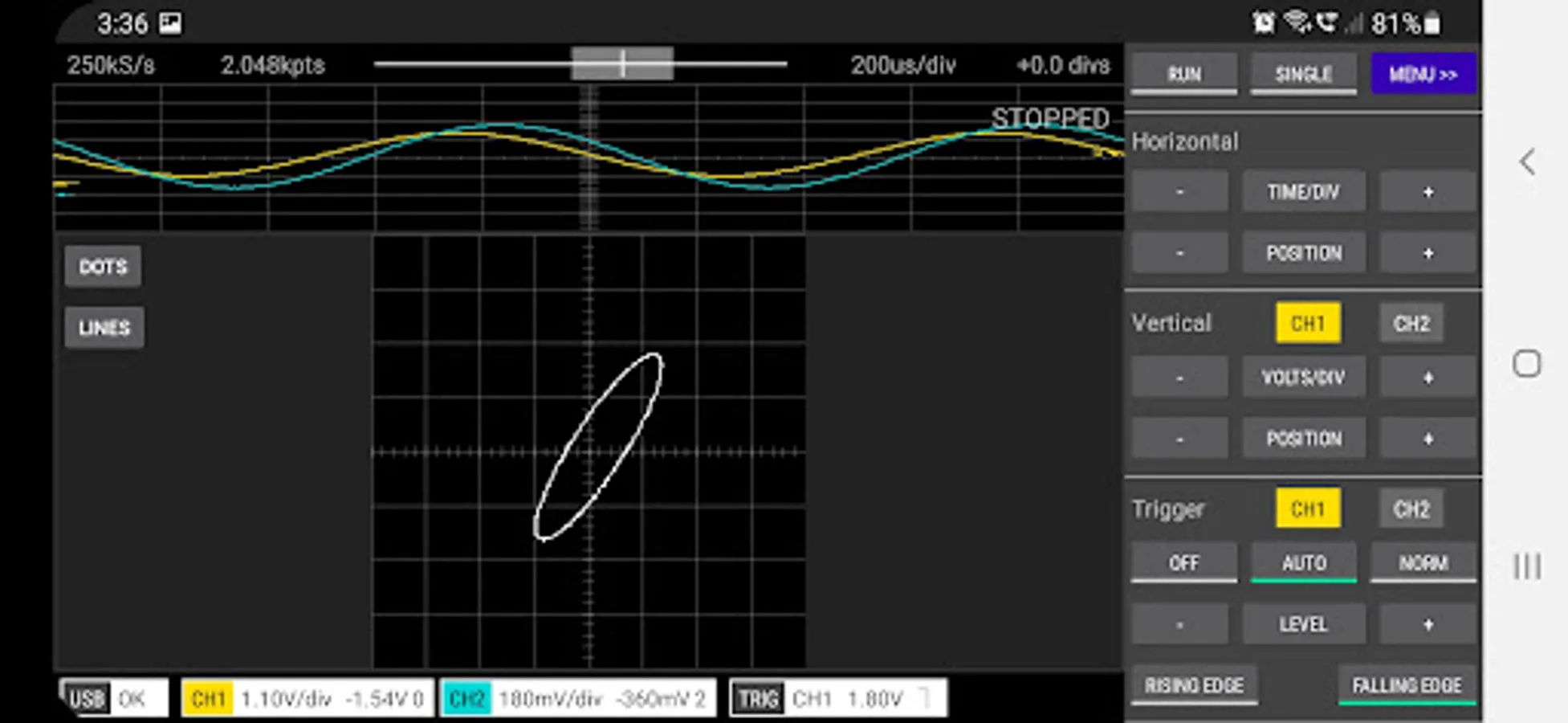
Task: Tap the image notification icon
Action: click(170, 22)
